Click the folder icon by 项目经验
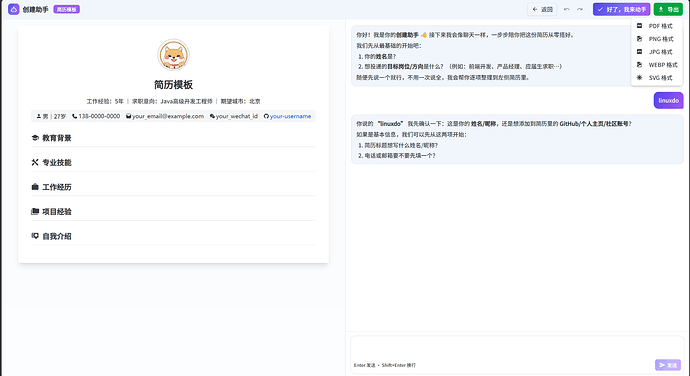690x376 pixels. [x=35, y=211]
